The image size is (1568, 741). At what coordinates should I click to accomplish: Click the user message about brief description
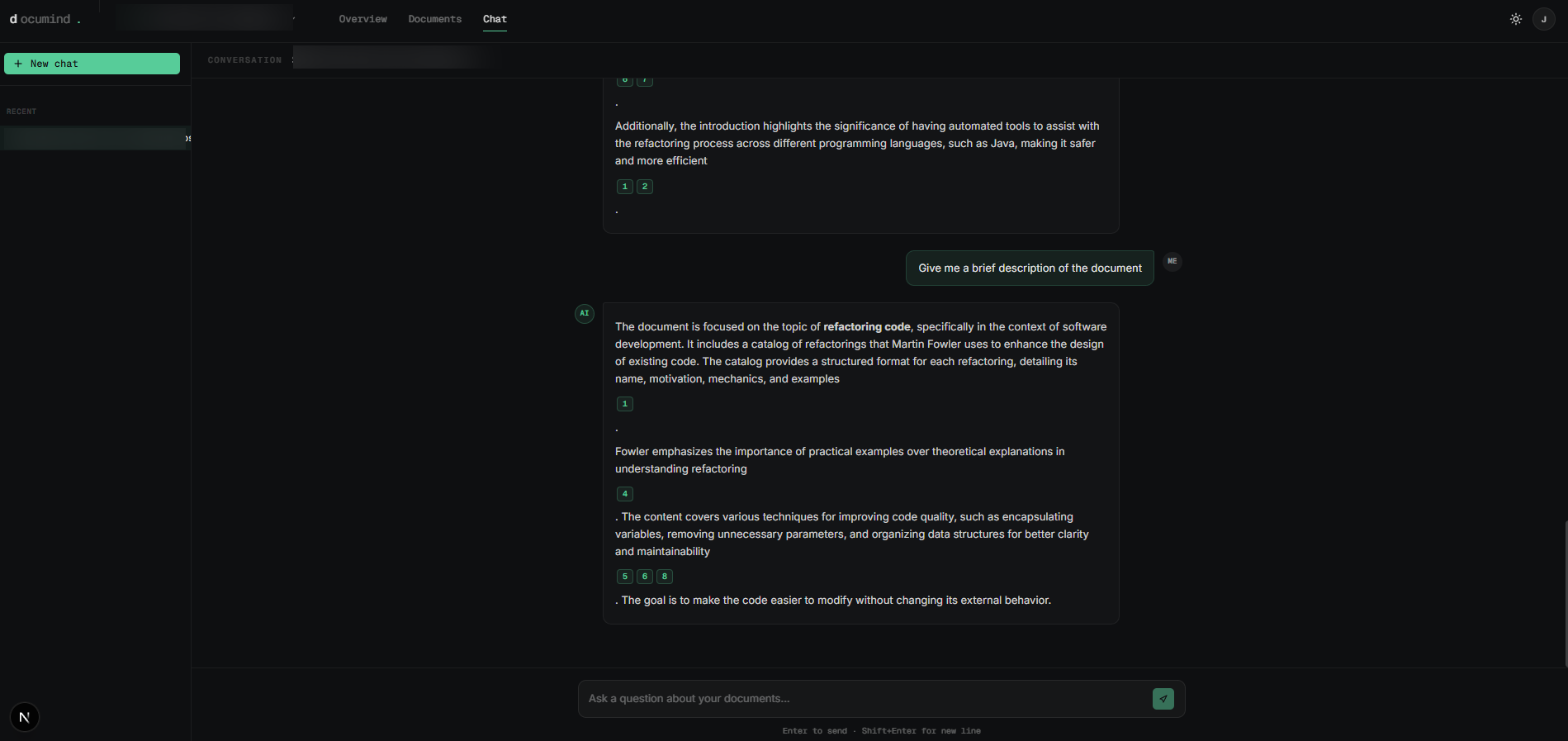pos(1030,268)
